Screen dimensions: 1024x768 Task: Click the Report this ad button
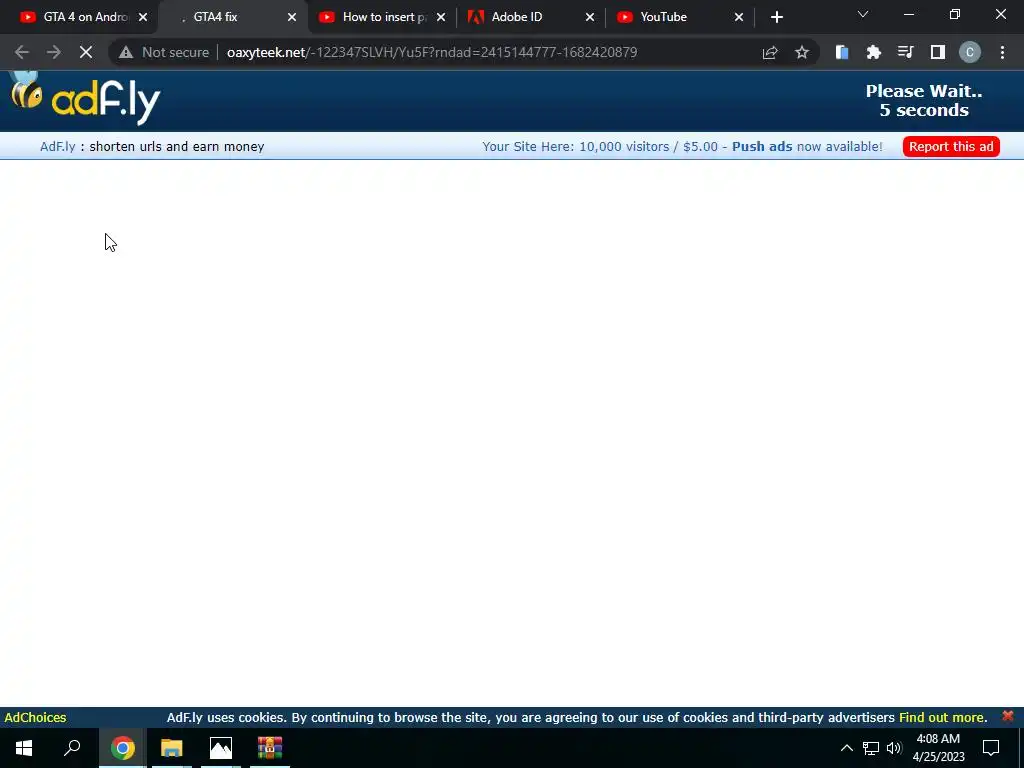[x=951, y=146]
